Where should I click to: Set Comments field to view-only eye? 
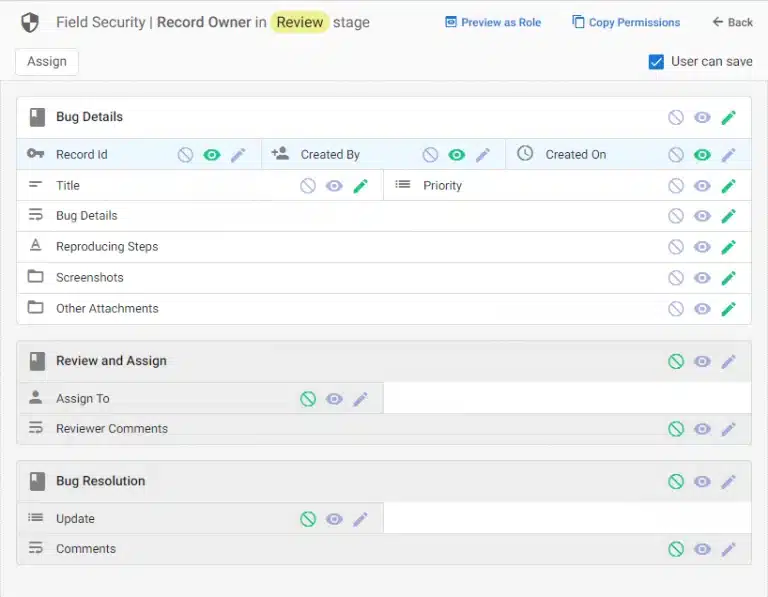point(702,549)
